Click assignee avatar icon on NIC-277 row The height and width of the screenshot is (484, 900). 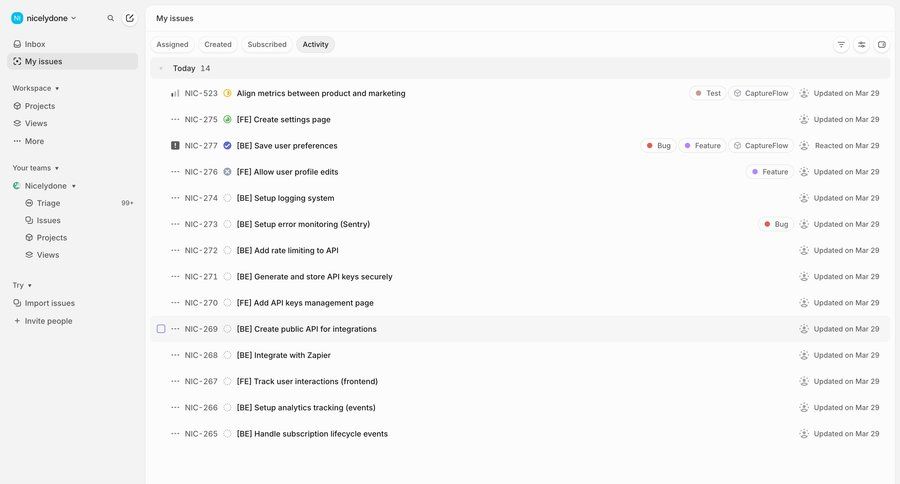point(804,146)
